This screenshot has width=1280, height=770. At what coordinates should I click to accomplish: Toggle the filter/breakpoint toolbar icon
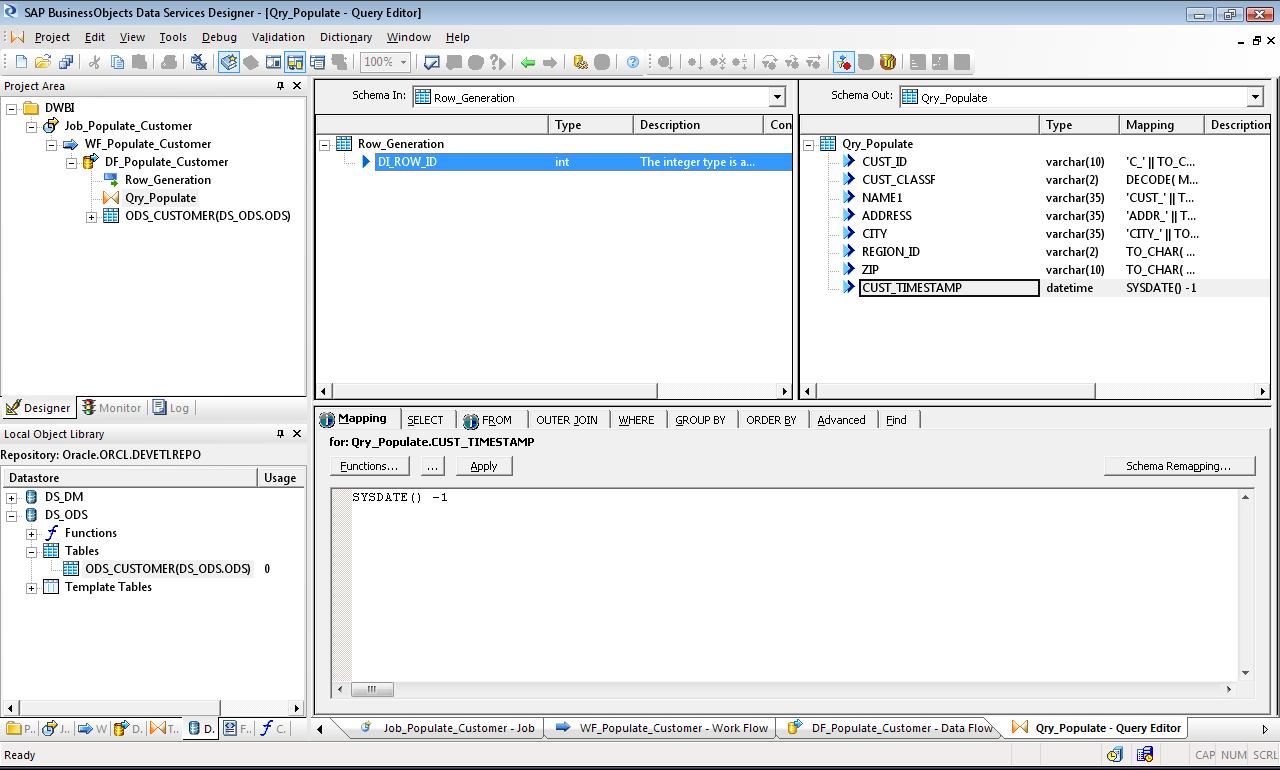pyautogui.click(x=844, y=62)
